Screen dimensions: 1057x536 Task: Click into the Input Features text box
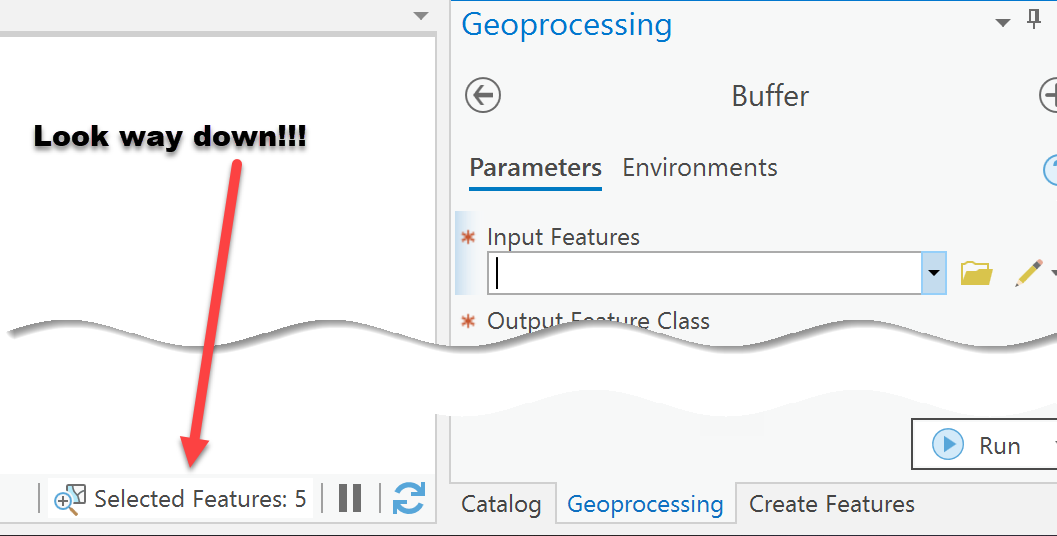coord(705,273)
